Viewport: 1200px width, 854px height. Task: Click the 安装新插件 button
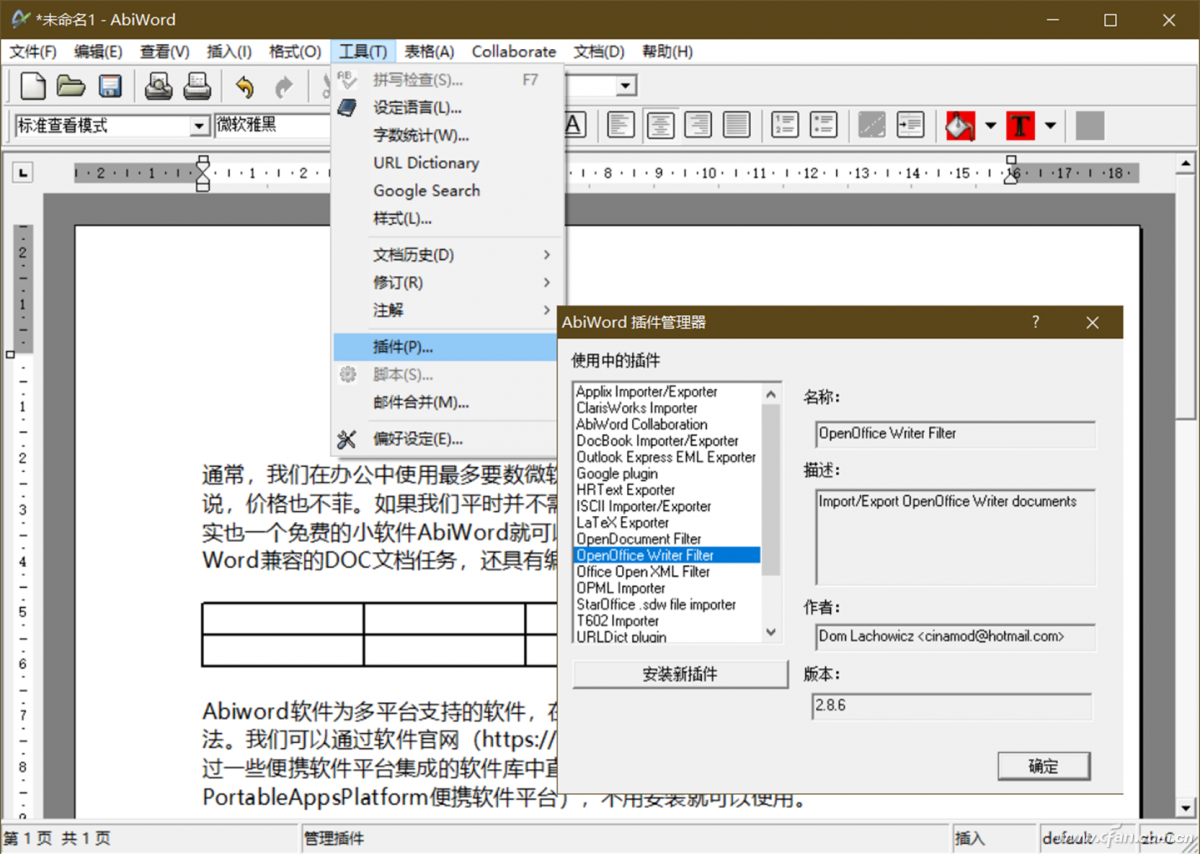679,673
